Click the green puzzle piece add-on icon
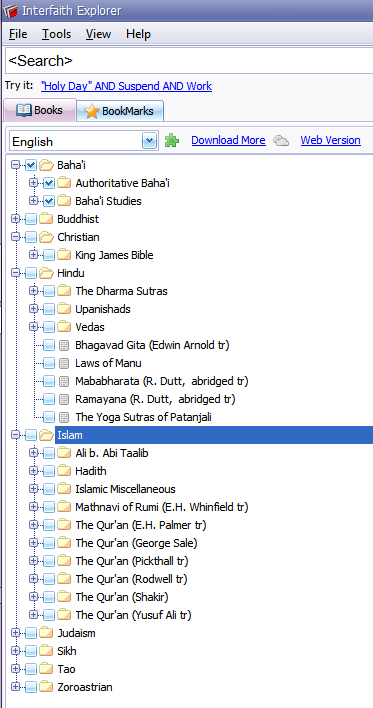 (172, 140)
